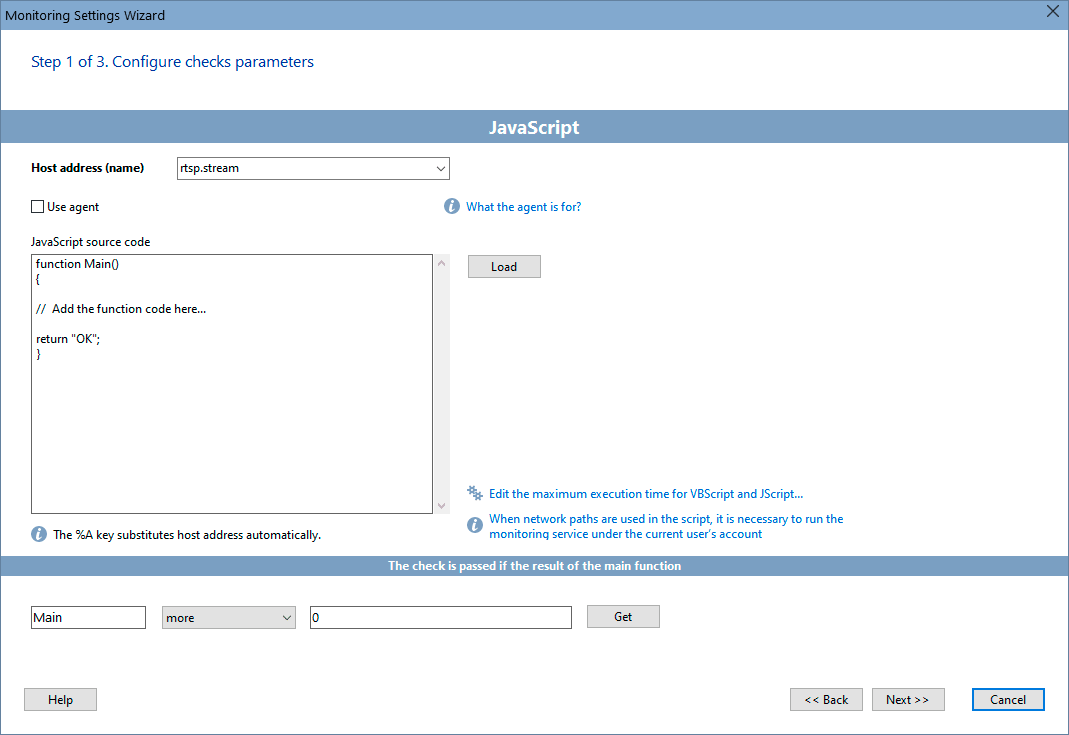Enable the Use agent checkbox
The width and height of the screenshot is (1069, 735).
point(38,207)
